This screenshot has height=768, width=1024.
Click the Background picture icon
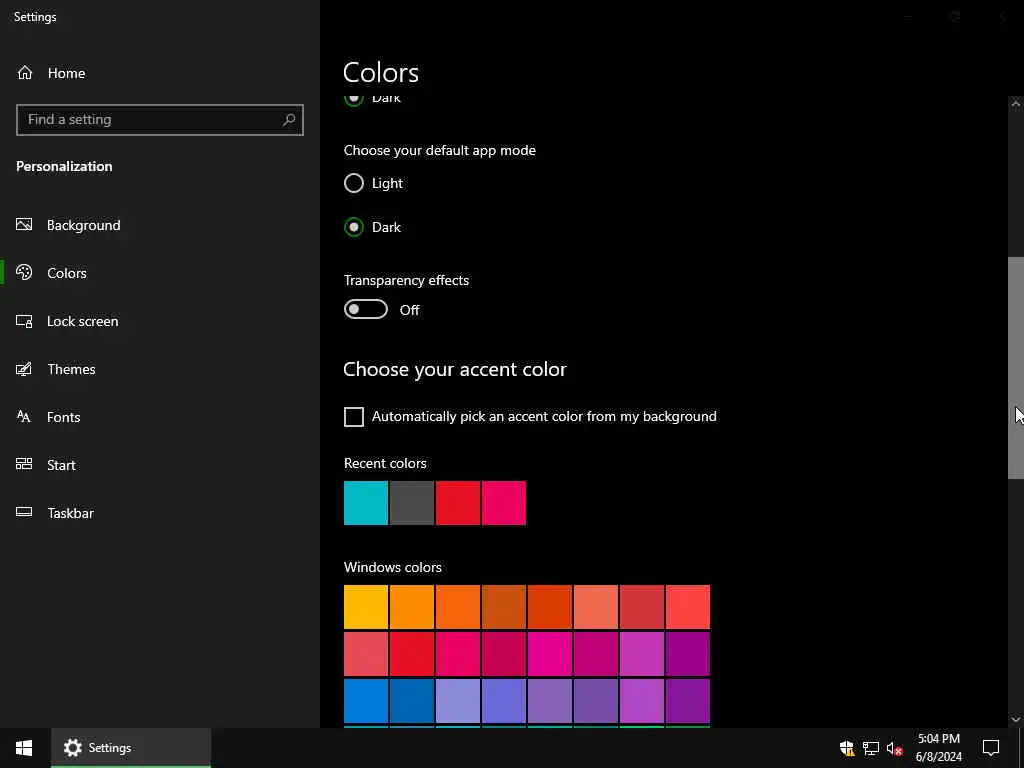pyautogui.click(x=24, y=225)
